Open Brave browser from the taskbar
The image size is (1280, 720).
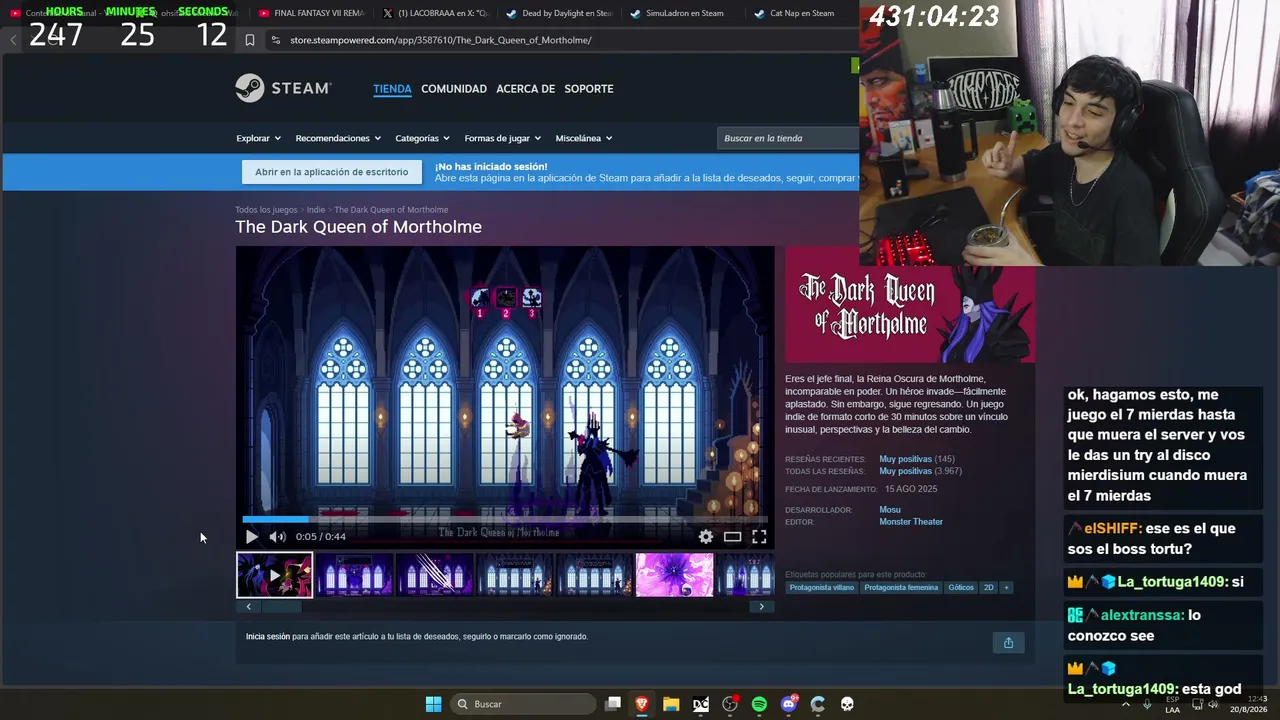[642, 704]
